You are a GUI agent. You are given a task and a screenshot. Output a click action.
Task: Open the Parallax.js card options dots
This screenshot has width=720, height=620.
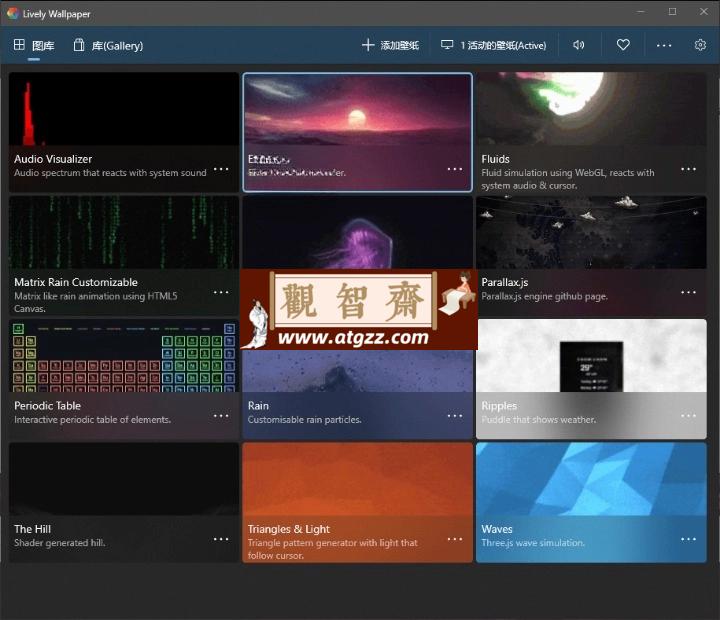coord(688,292)
